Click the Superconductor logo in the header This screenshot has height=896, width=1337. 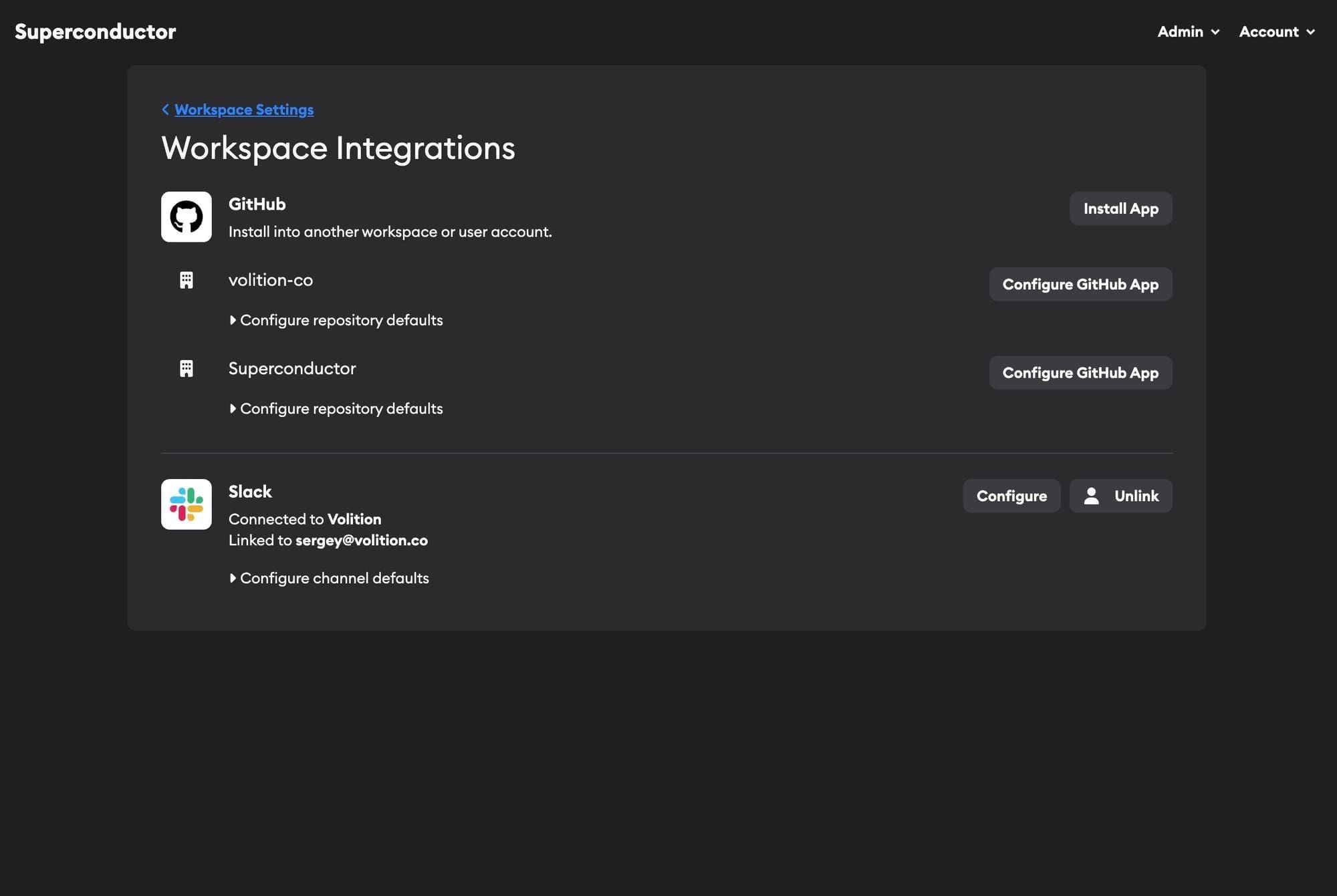(96, 31)
